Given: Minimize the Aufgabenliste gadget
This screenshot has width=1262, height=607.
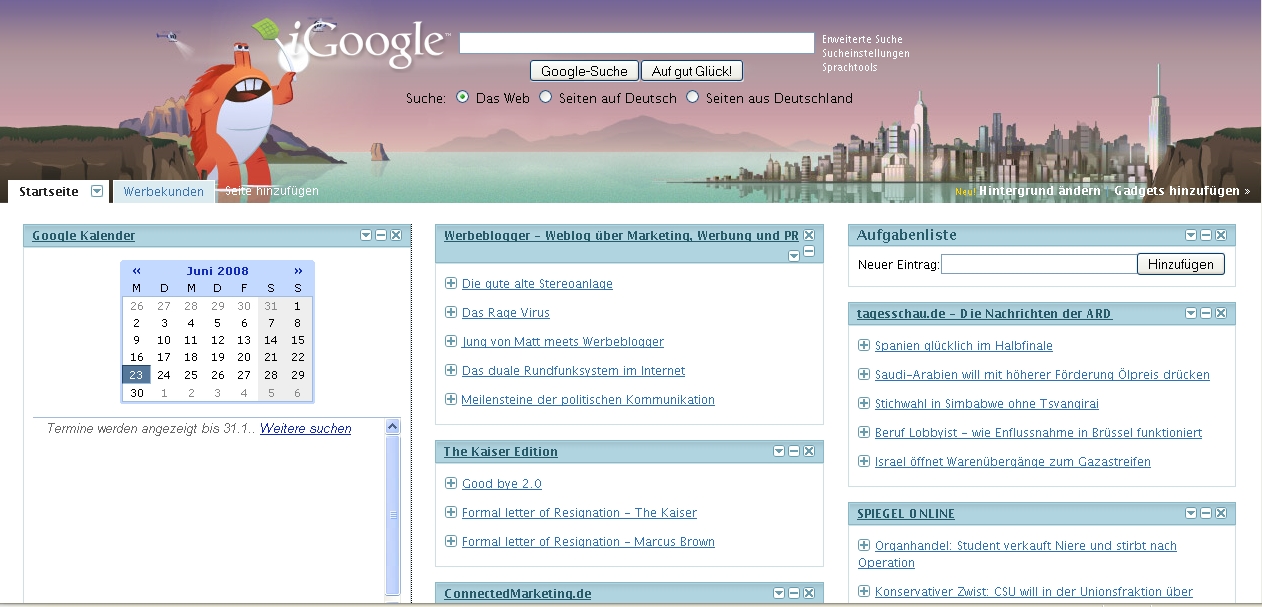Looking at the screenshot, I should click(1206, 235).
